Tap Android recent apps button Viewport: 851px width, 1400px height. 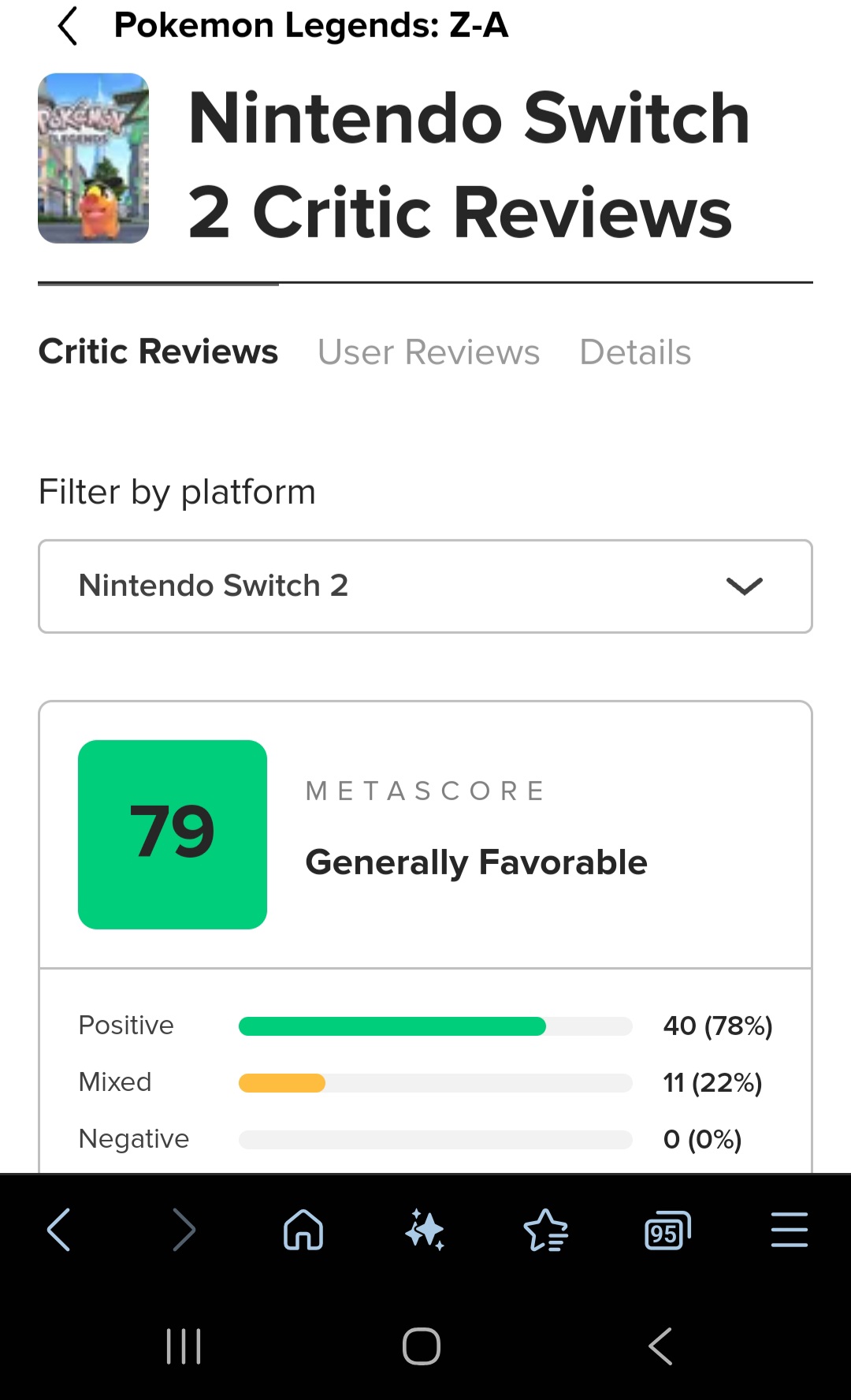(184, 1346)
